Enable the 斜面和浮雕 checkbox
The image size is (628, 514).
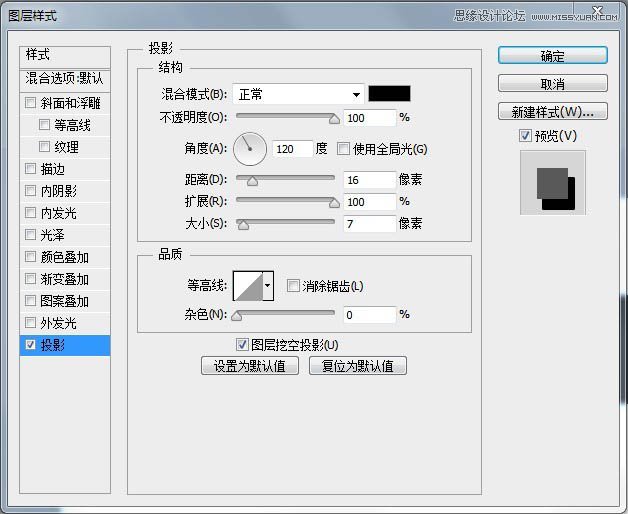(x=30, y=103)
